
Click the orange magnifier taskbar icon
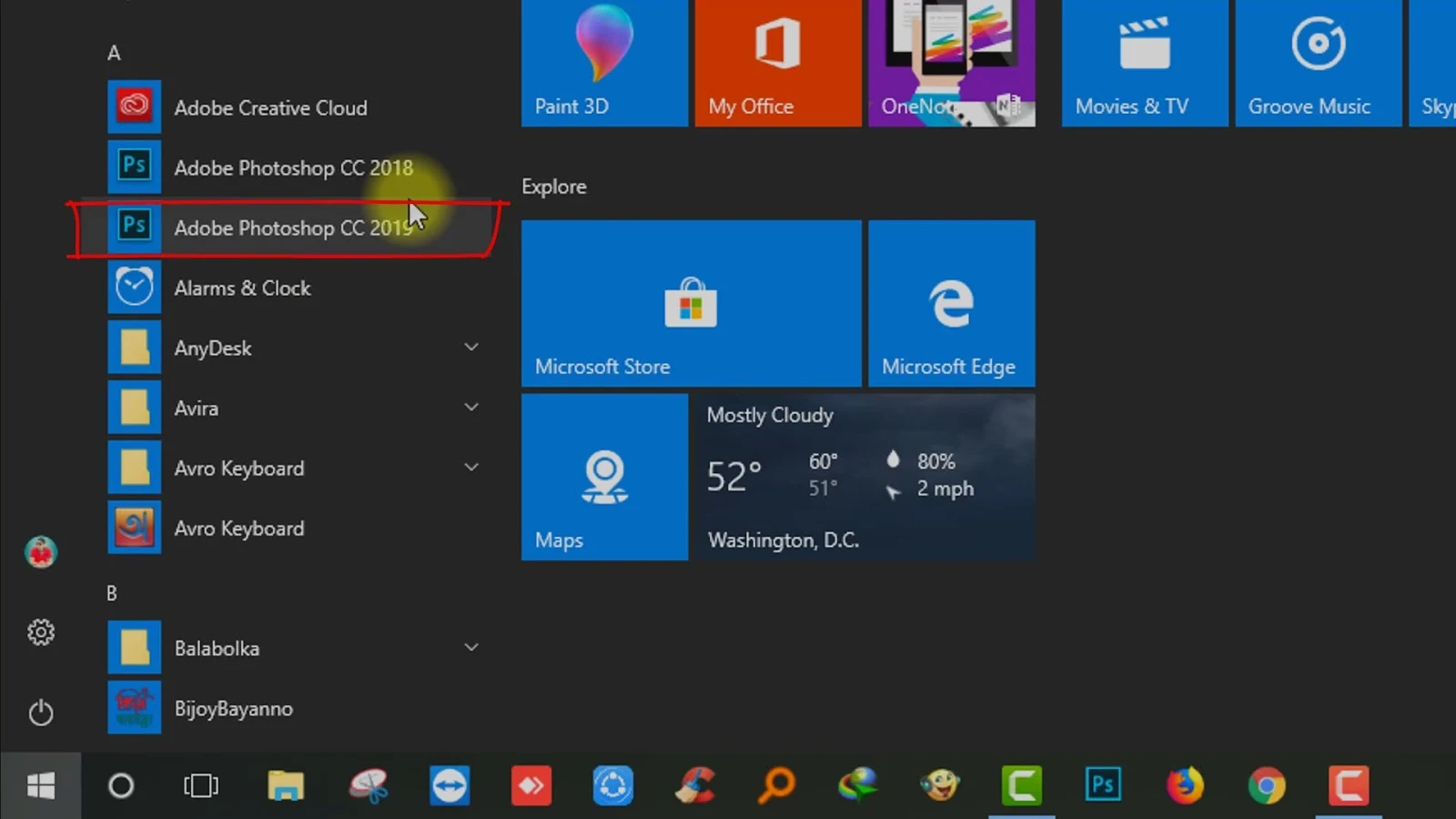click(776, 785)
